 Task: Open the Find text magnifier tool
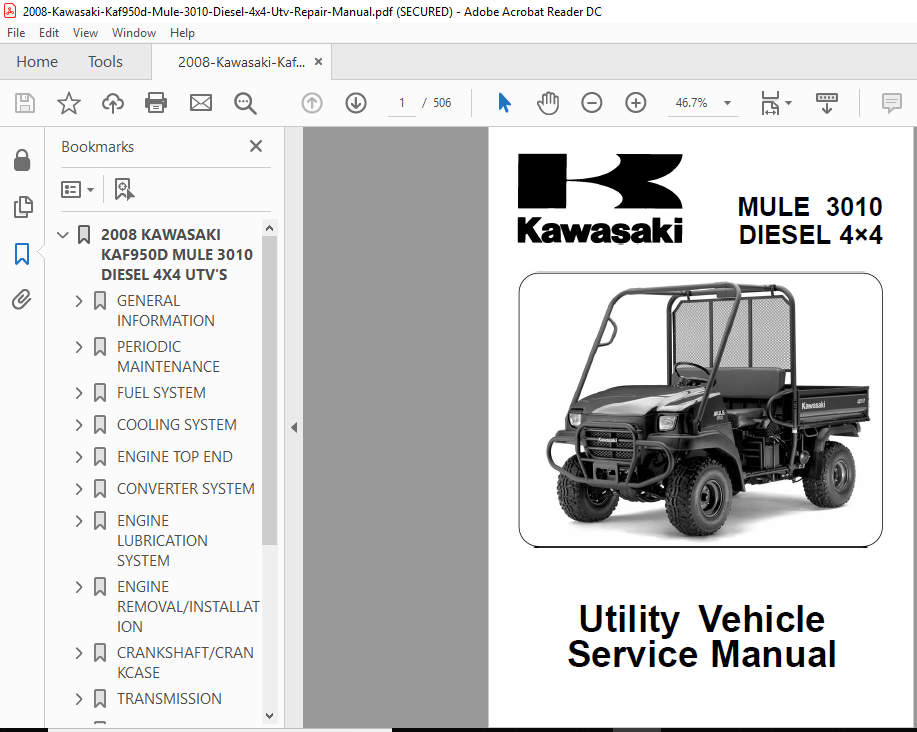[245, 103]
